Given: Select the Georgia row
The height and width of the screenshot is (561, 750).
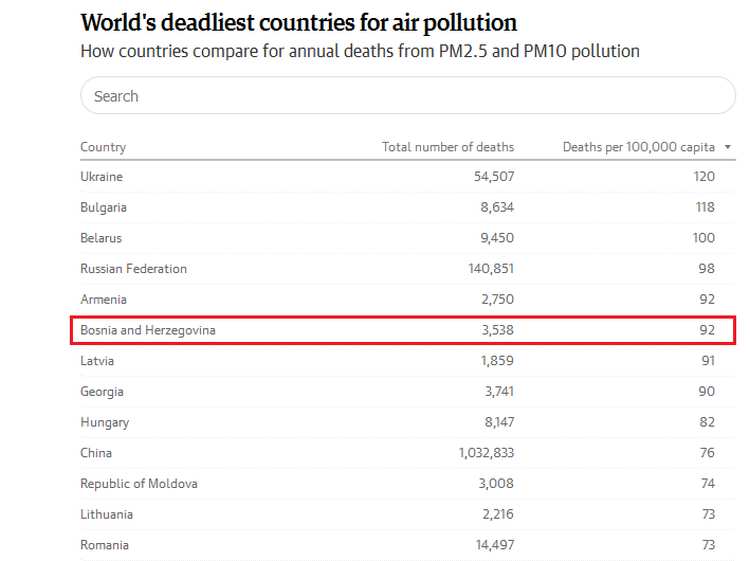Looking at the screenshot, I should click(x=102, y=392).
